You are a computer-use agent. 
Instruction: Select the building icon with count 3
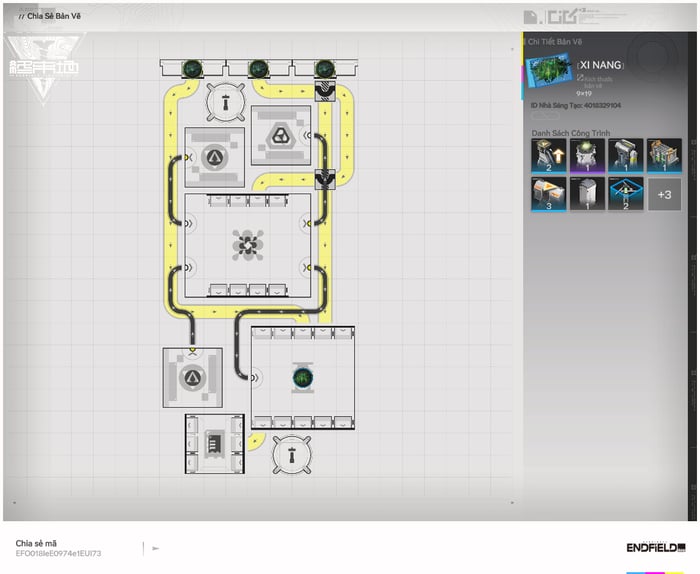pyautogui.click(x=547, y=194)
